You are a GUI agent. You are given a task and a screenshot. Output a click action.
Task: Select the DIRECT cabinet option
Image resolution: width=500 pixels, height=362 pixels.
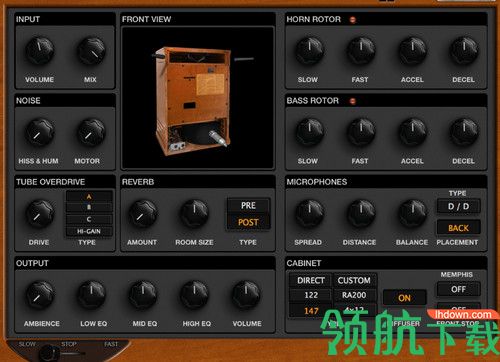click(311, 281)
